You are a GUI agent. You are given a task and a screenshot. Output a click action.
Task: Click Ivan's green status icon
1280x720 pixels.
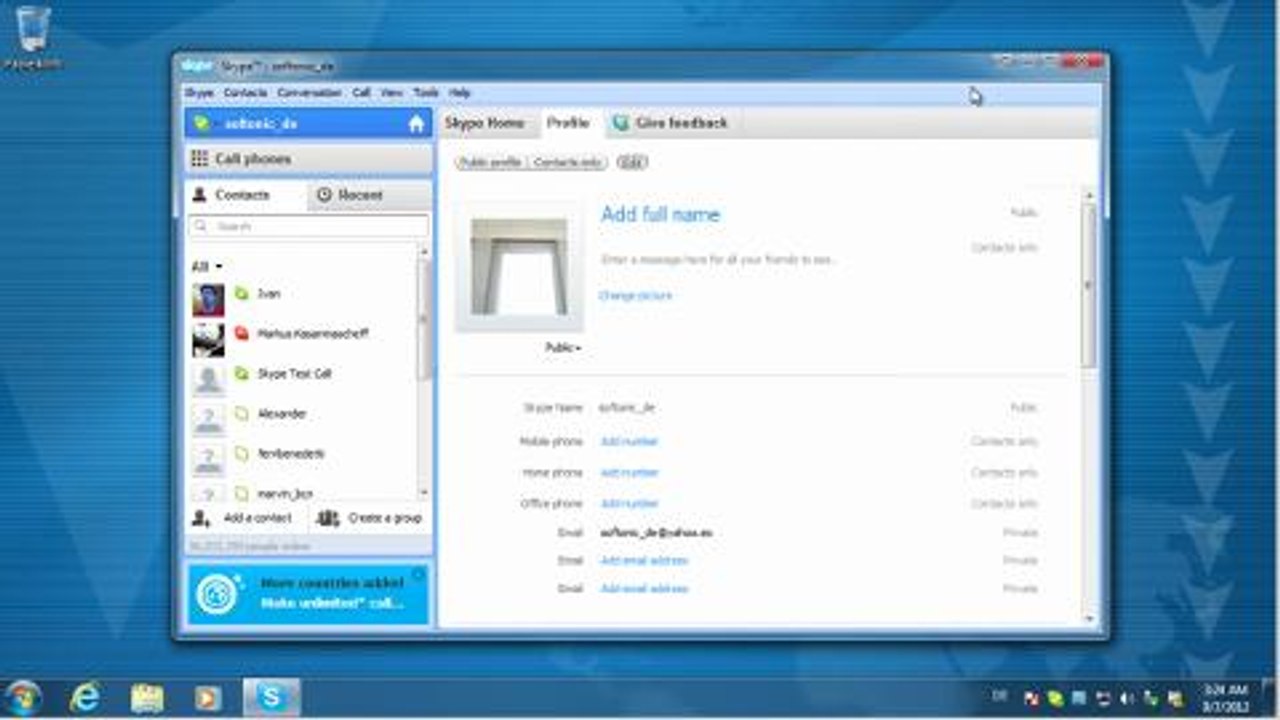pyautogui.click(x=241, y=294)
